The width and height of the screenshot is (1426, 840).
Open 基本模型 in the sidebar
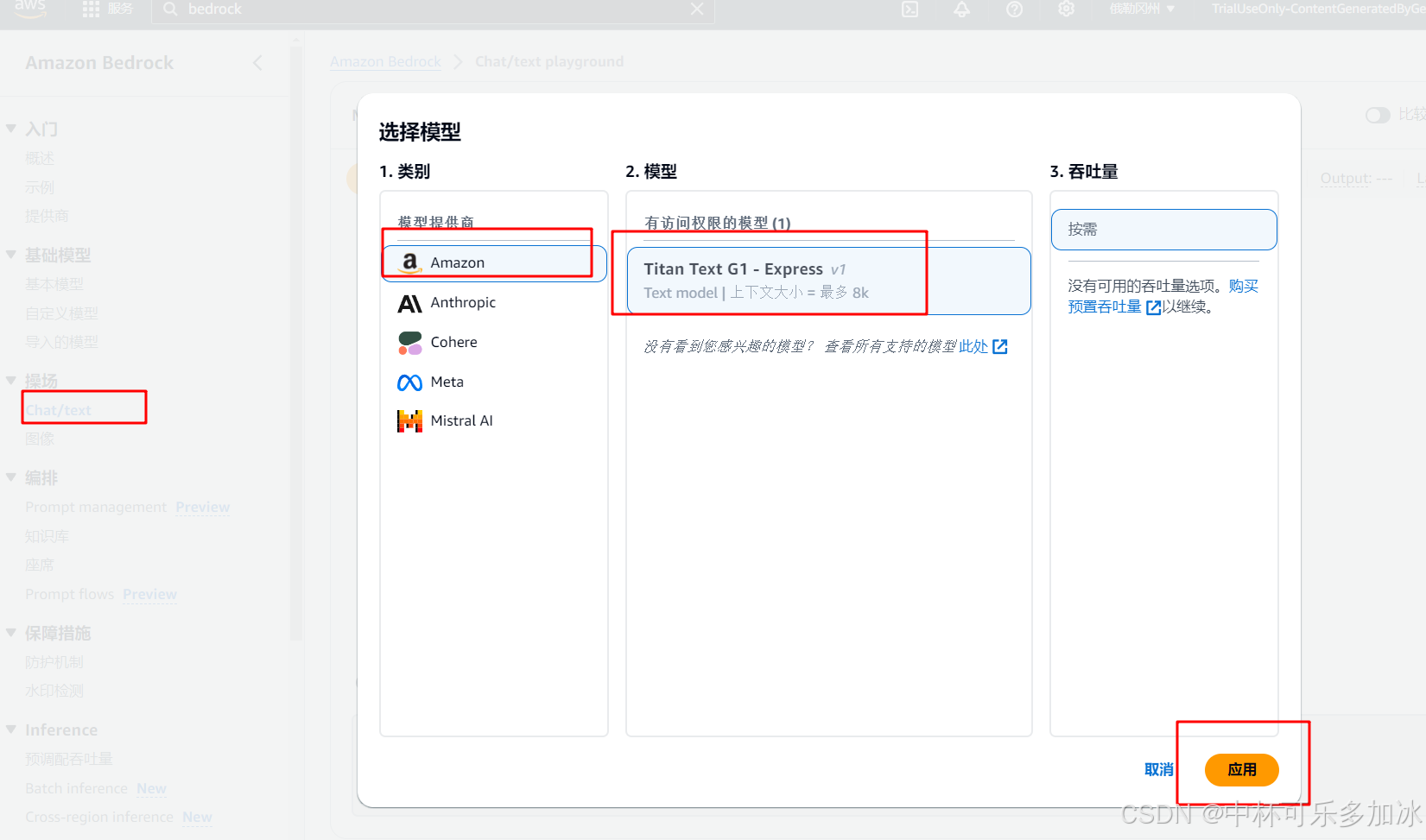[54, 284]
